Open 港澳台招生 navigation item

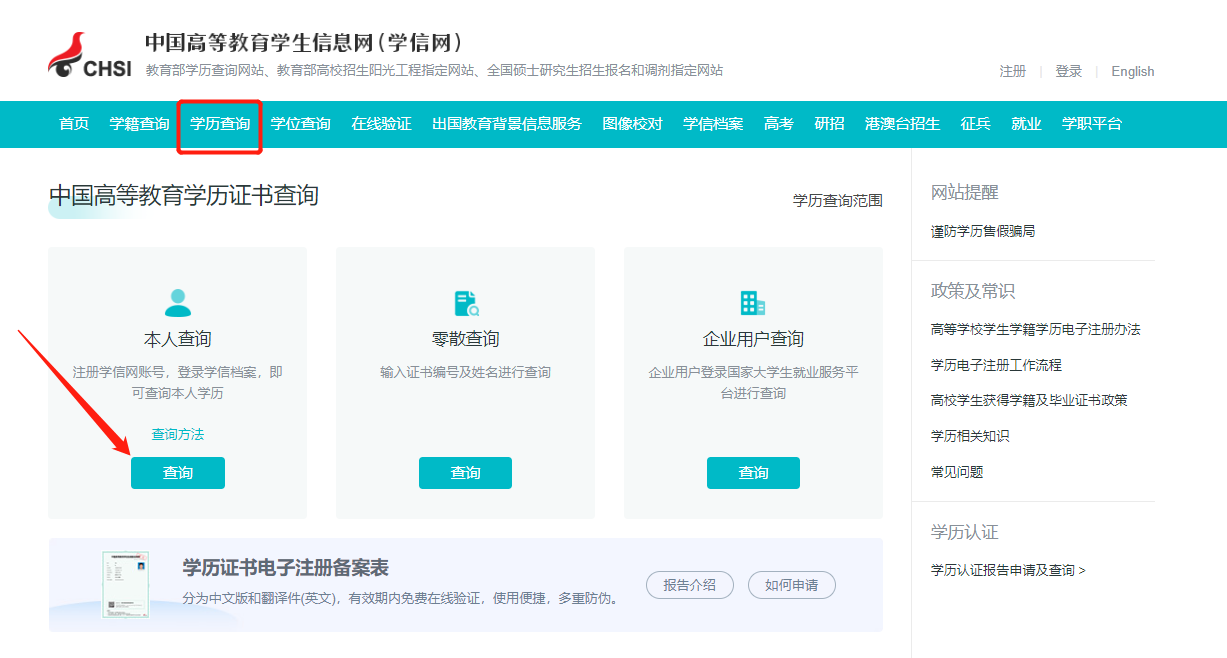point(903,124)
